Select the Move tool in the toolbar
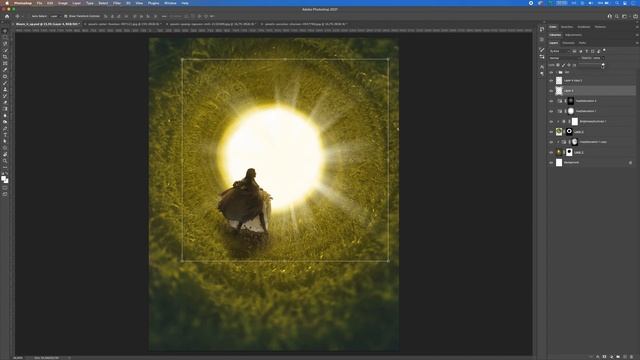Viewport: 640px width, 360px height. click(5, 31)
